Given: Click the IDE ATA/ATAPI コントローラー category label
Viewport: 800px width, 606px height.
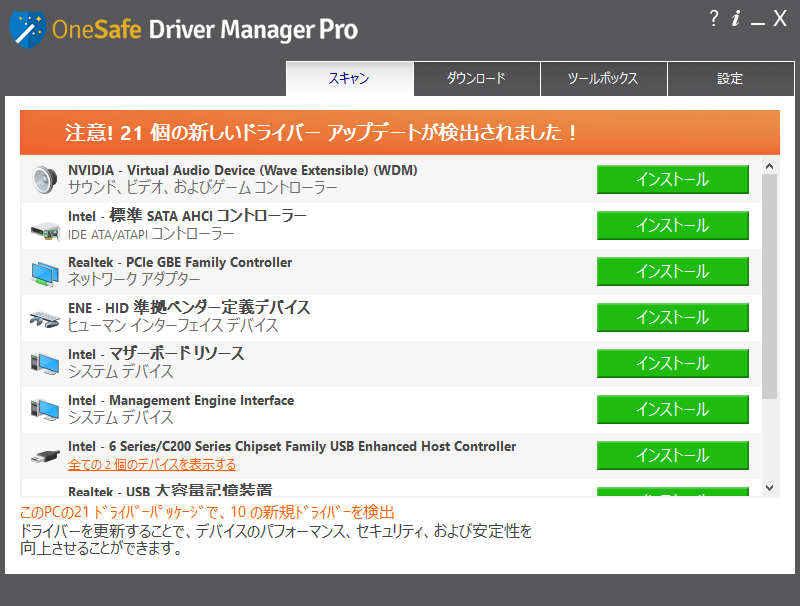Looking at the screenshot, I should [x=151, y=234].
